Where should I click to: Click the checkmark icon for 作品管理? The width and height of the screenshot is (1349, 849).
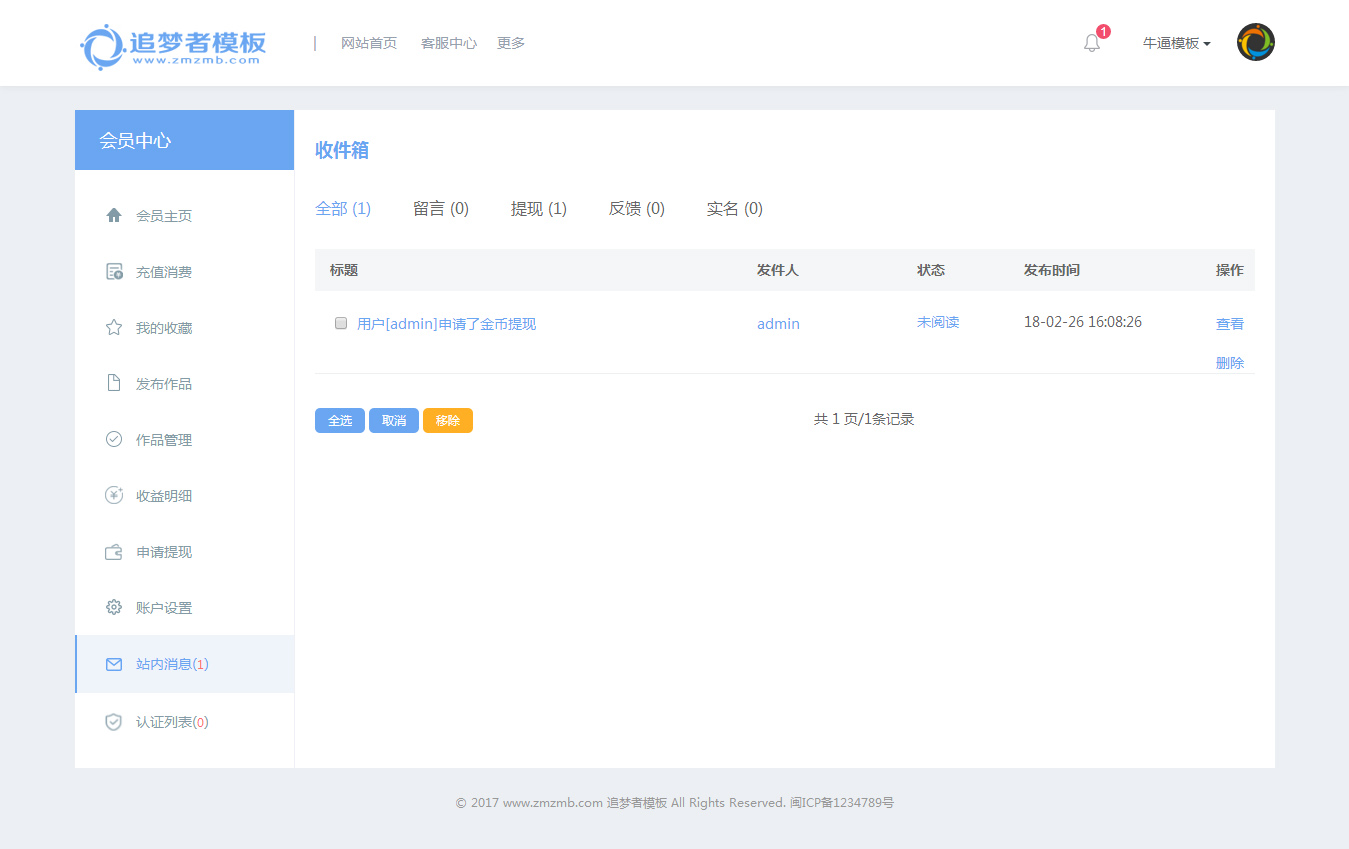tap(114, 440)
